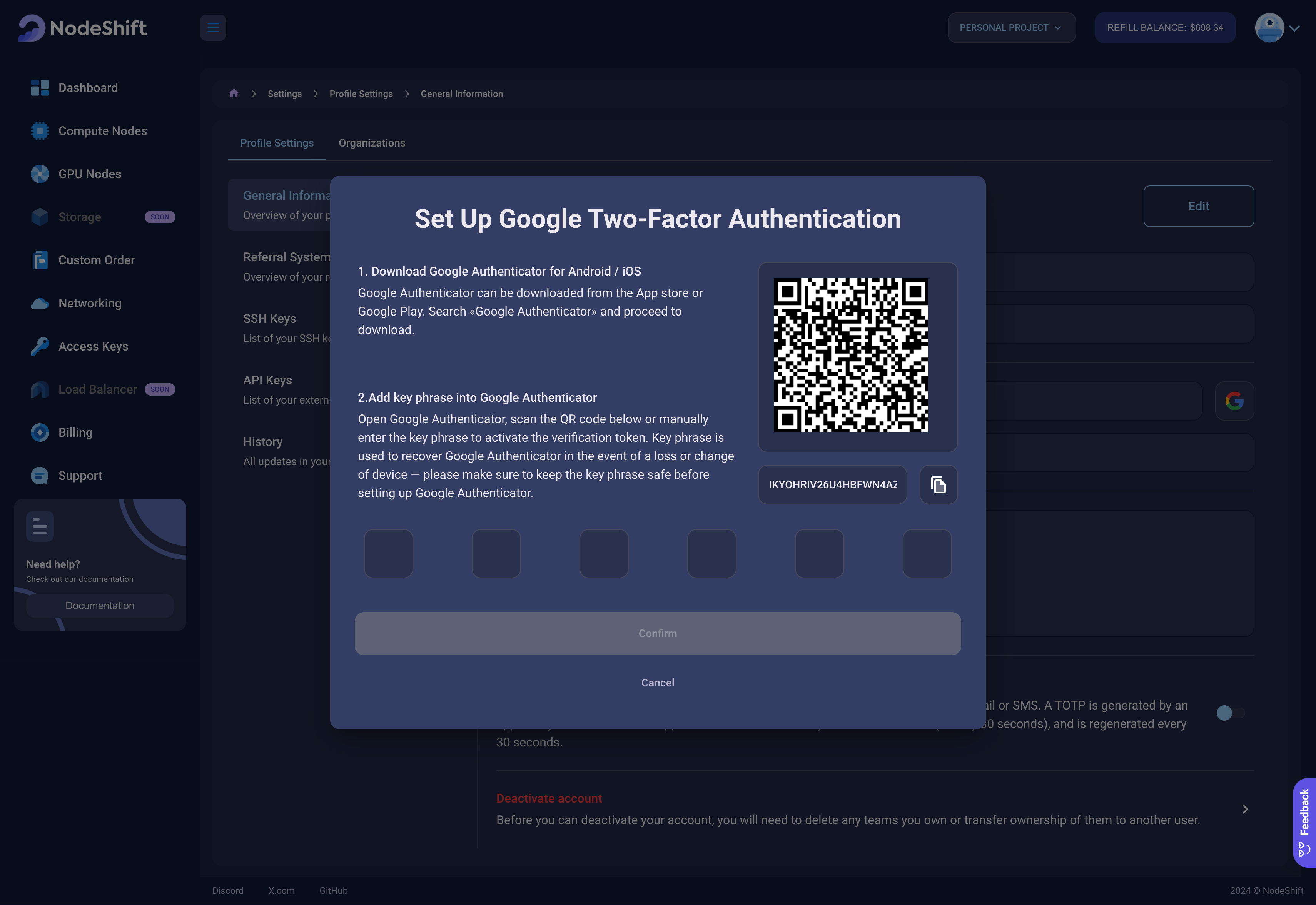
Task: Click Profile Settings in the breadcrumb
Action: point(361,94)
